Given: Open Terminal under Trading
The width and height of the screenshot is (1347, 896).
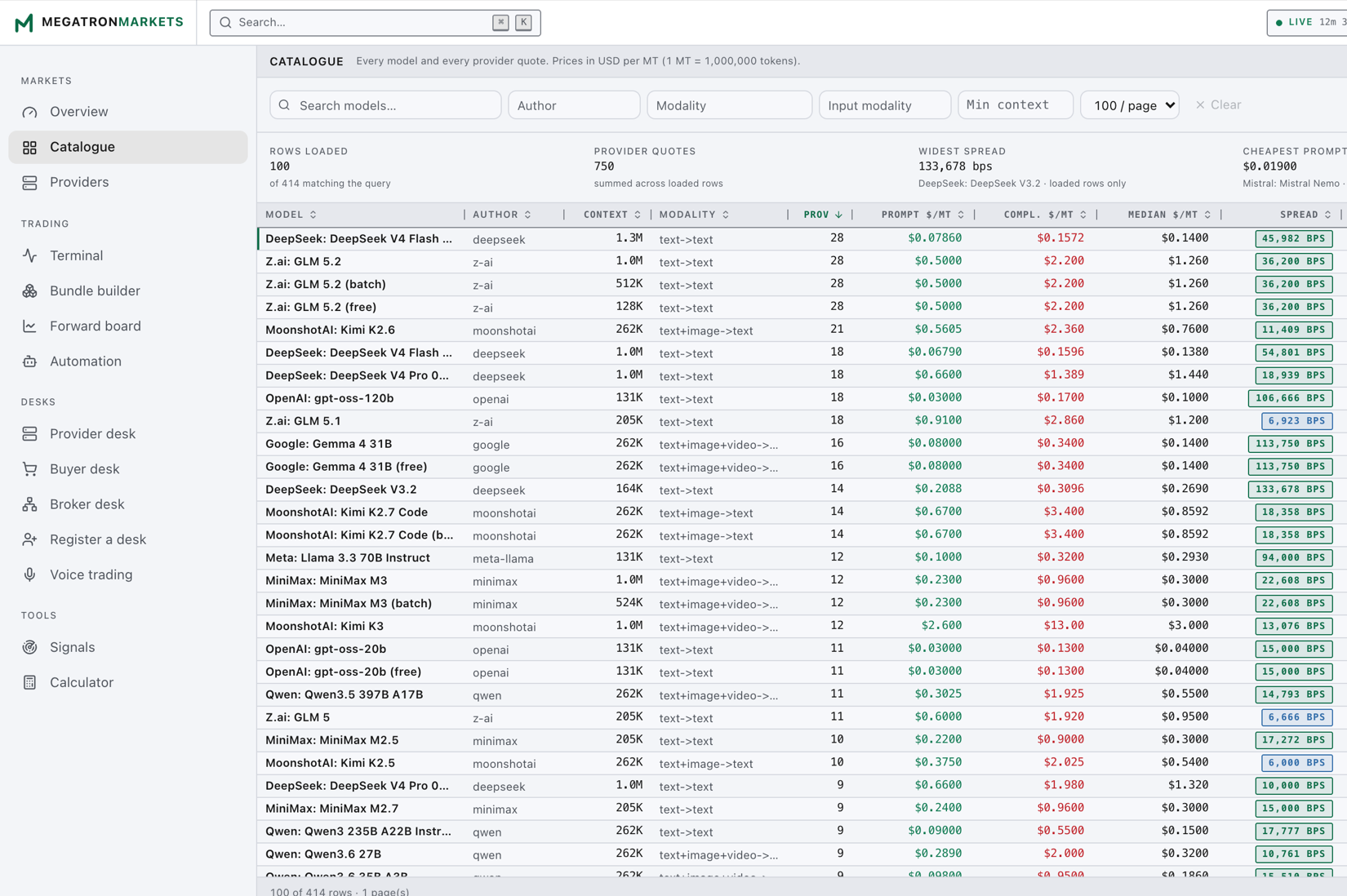Looking at the screenshot, I should pyautogui.click(x=128, y=255).
